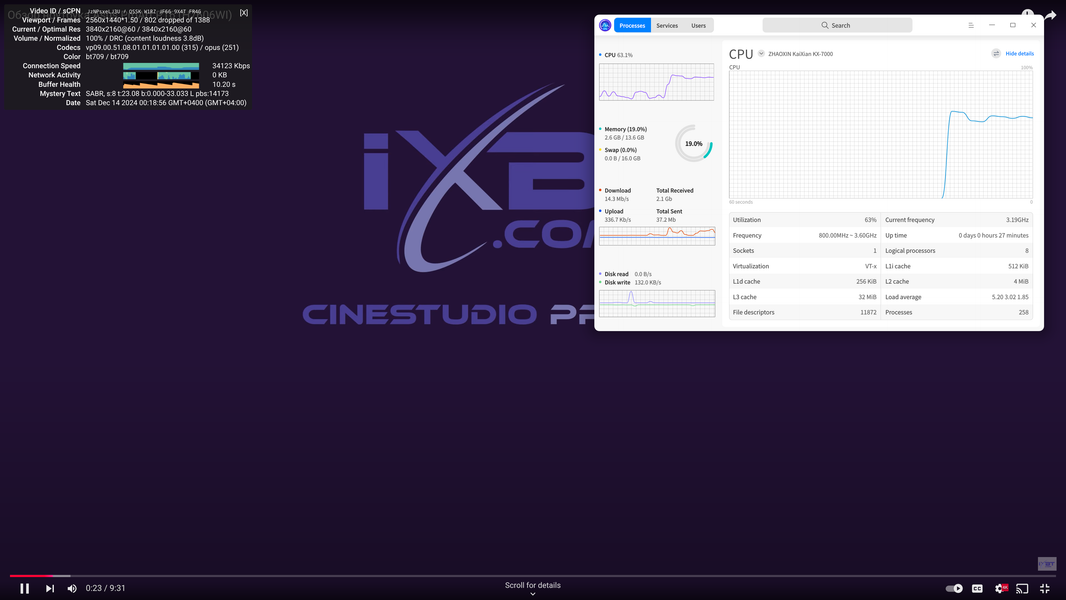Click the Total Sent value
The width and height of the screenshot is (1066, 600).
coord(666,220)
